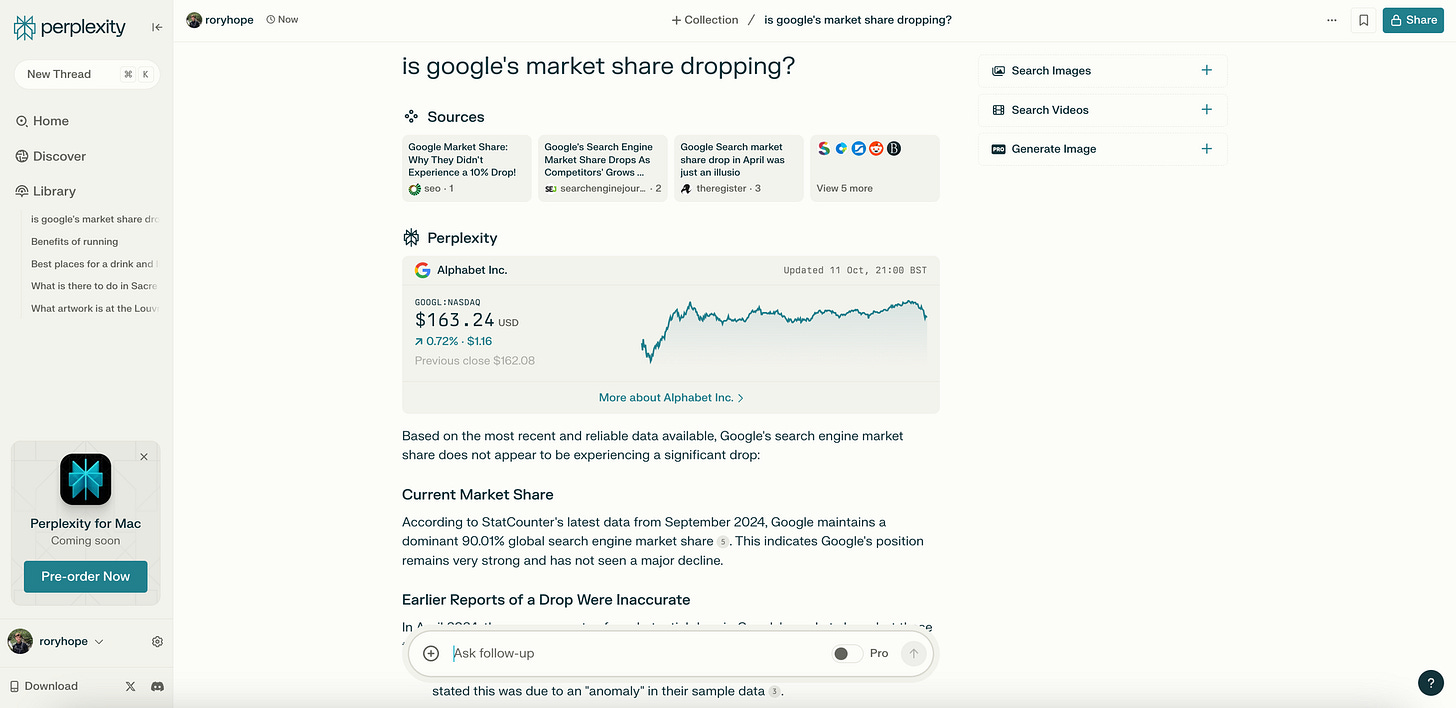Click the help question mark button
Viewport: 1456px width, 708px height.
pos(1430,682)
